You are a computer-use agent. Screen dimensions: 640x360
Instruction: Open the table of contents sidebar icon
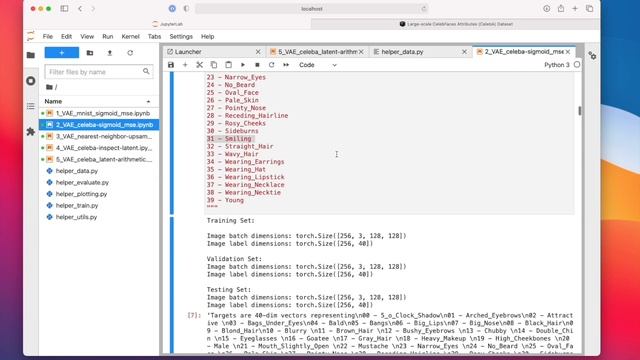[31, 106]
